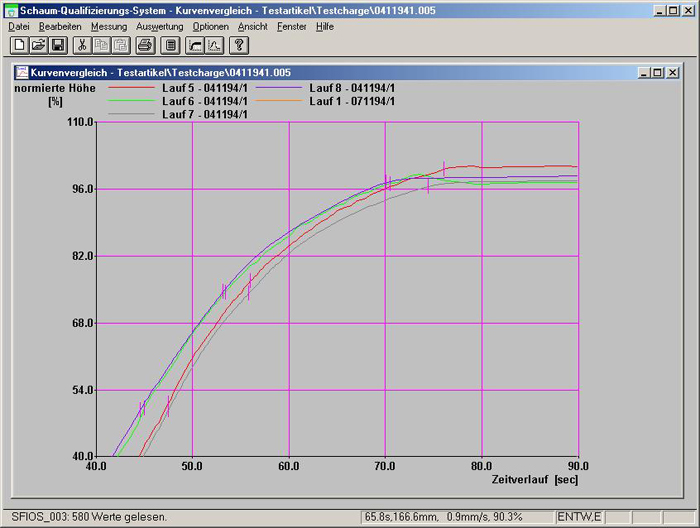Image resolution: width=700 pixels, height=528 pixels.
Task: Minimize the Kurvenvergleich child window
Action: coord(643,72)
